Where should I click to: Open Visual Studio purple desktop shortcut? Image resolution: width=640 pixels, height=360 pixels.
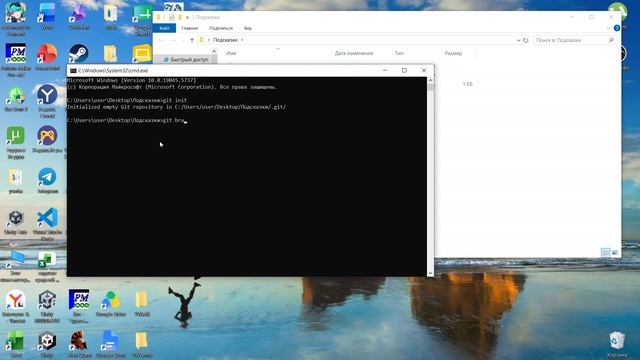[79, 13]
